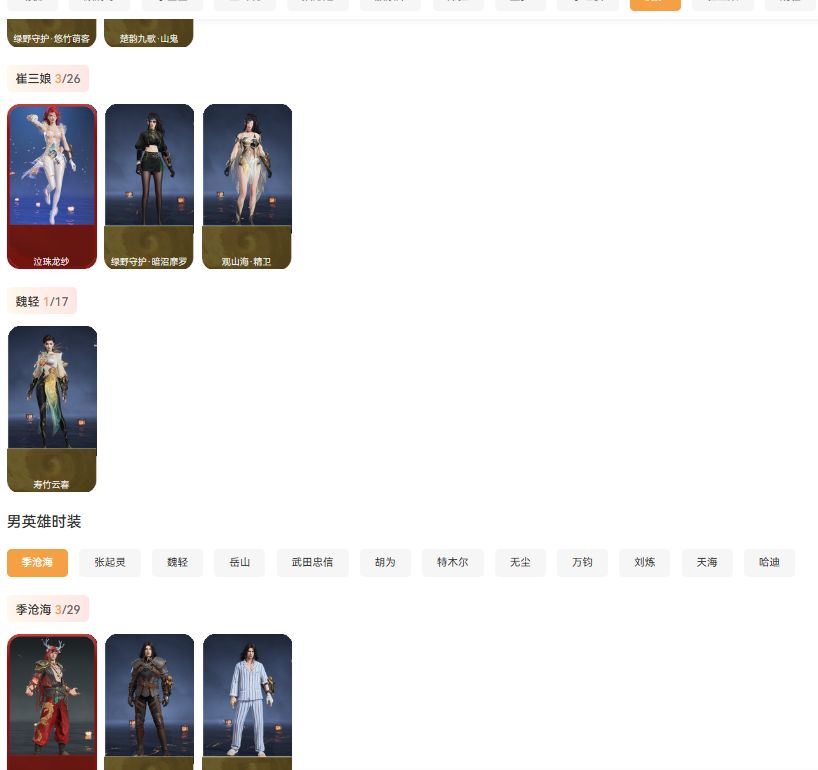
Task: Click the 刘炼 hero tab
Action: point(644,563)
